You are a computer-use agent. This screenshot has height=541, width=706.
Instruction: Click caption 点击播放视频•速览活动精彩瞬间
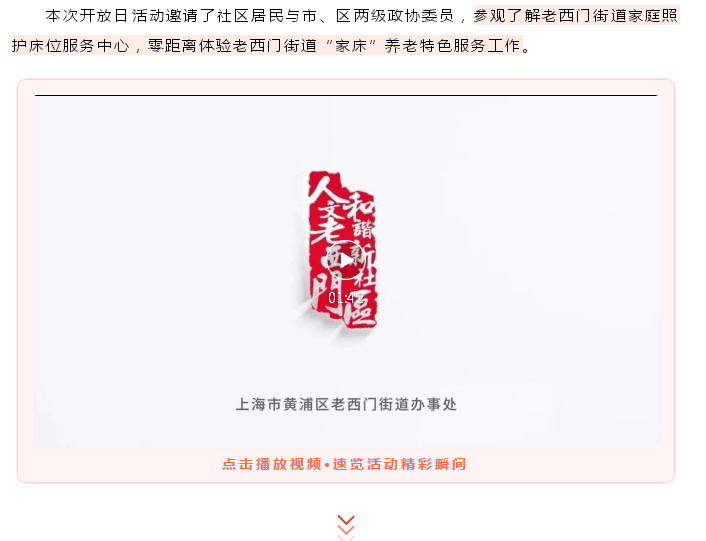tap(344, 464)
